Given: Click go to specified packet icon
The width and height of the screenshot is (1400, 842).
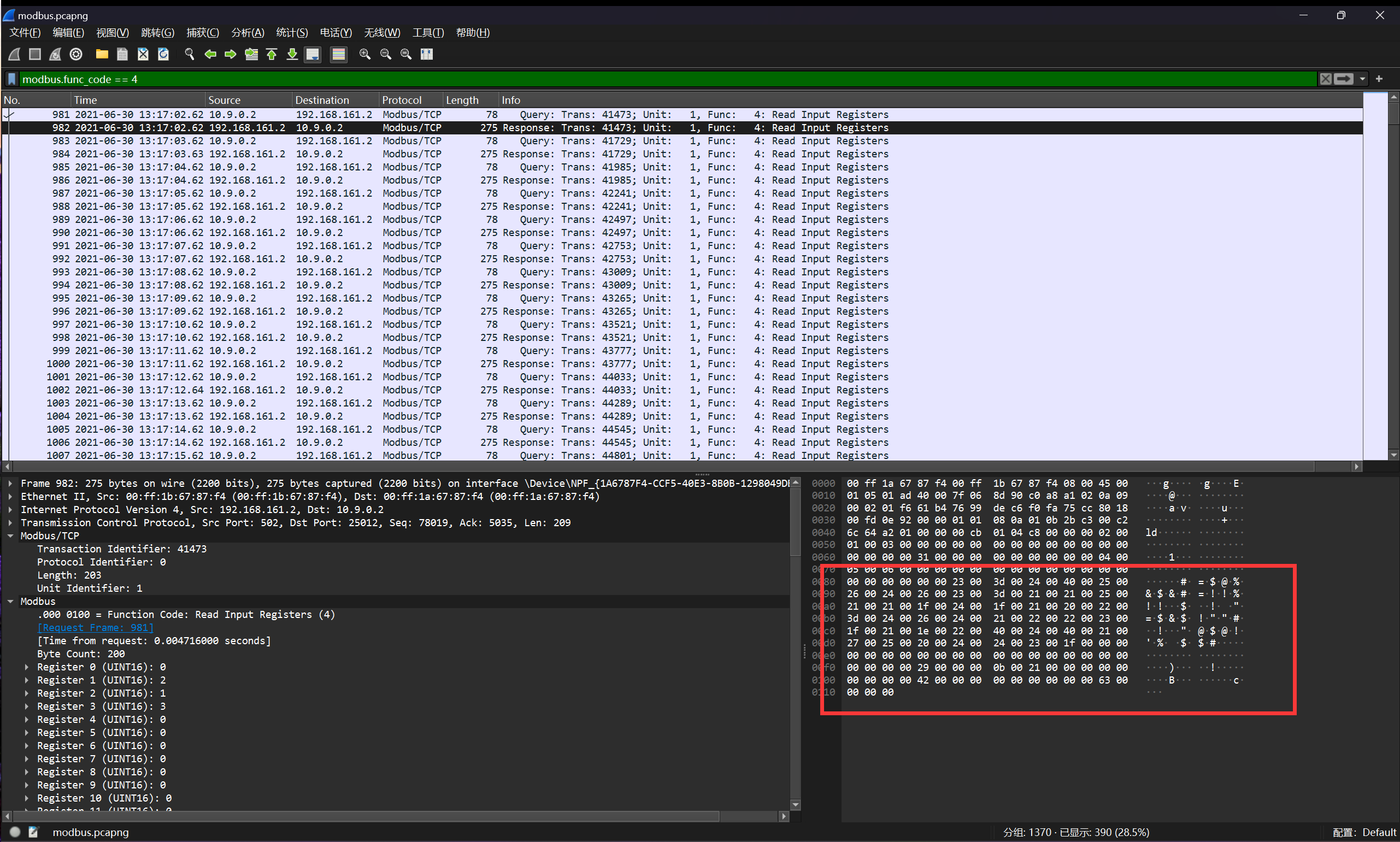Looking at the screenshot, I should pyautogui.click(x=251, y=55).
